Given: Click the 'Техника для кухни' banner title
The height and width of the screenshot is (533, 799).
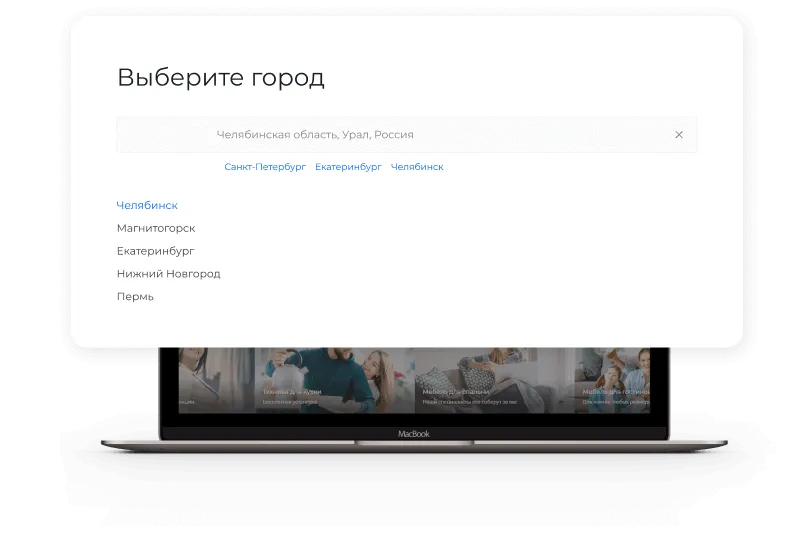Looking at the screenshot, I should click(x=292, y=392).
